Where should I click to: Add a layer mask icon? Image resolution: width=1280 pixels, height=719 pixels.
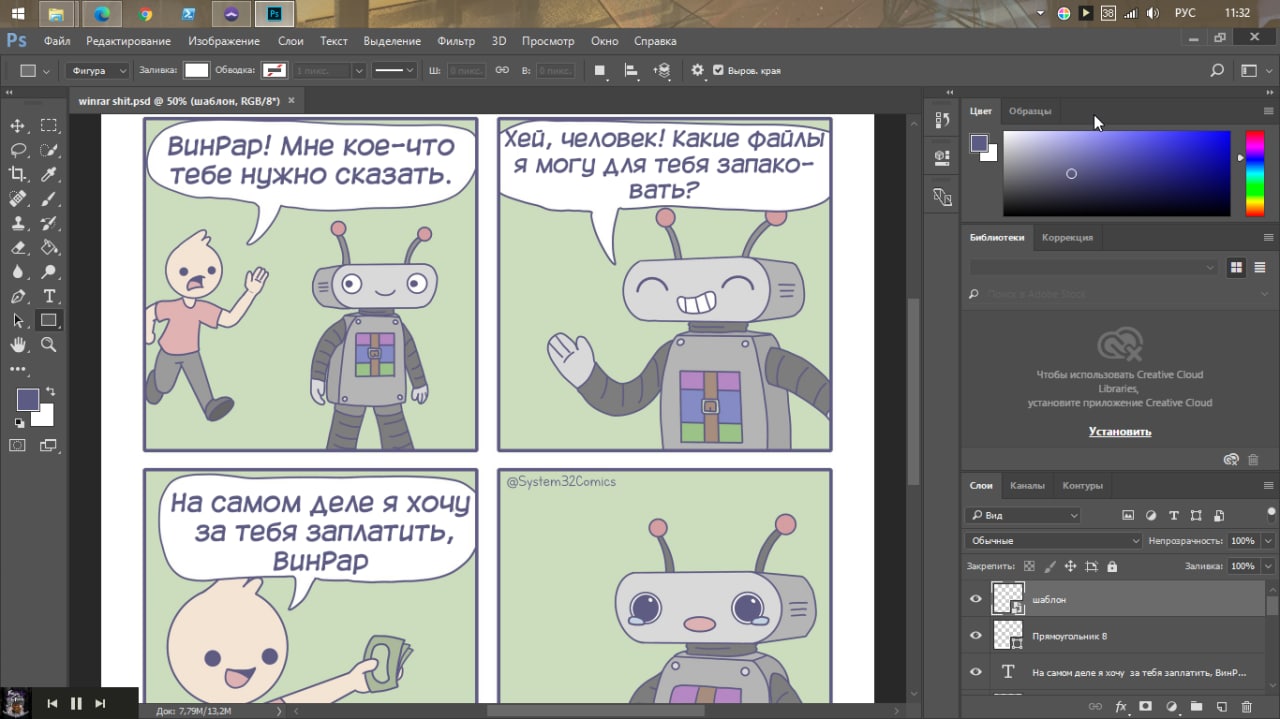1146,706
